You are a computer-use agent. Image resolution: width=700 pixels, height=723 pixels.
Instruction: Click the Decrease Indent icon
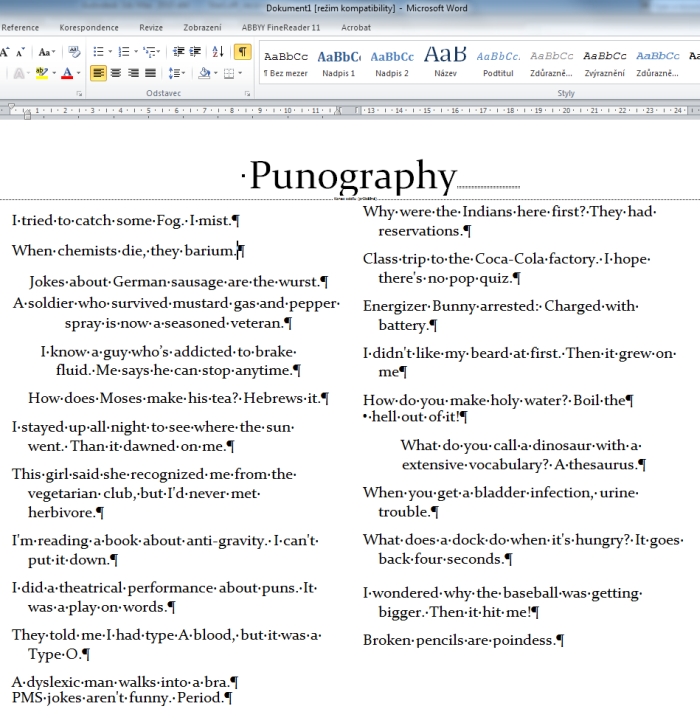tap(178, 52)
